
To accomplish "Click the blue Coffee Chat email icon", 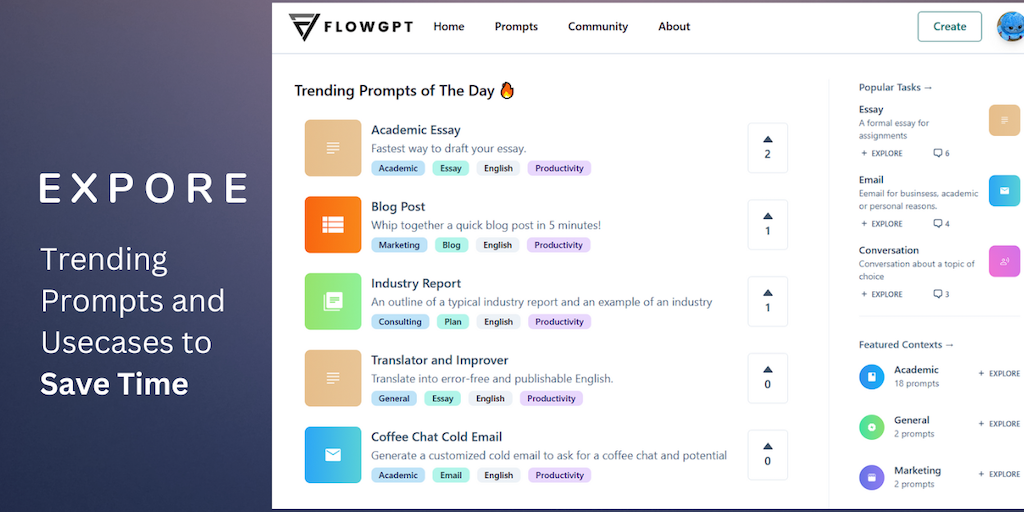I will coord(333,455).
